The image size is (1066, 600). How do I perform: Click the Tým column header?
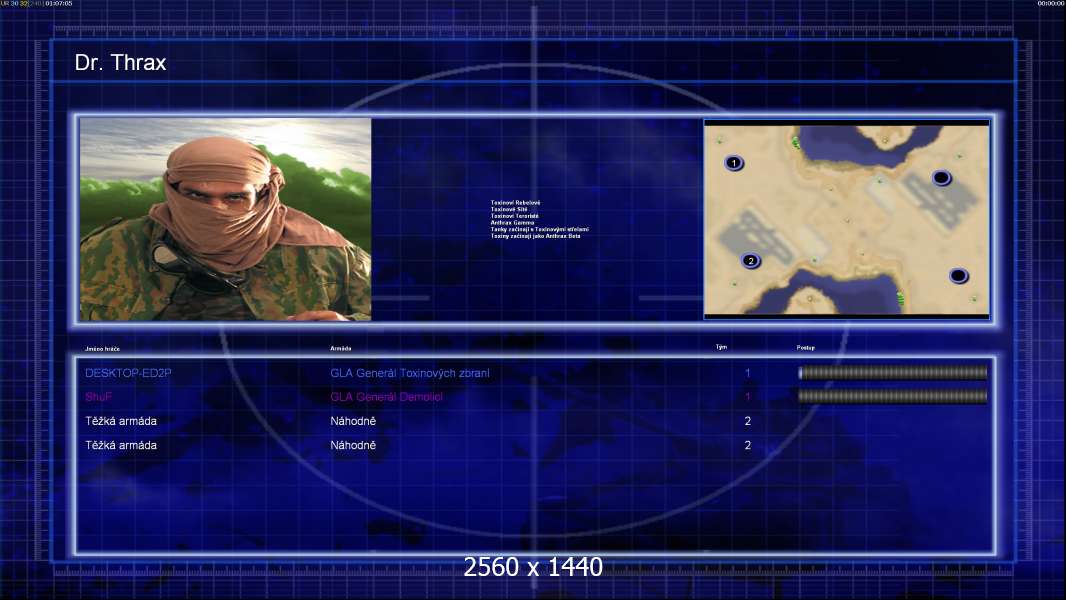pos(721,347)
